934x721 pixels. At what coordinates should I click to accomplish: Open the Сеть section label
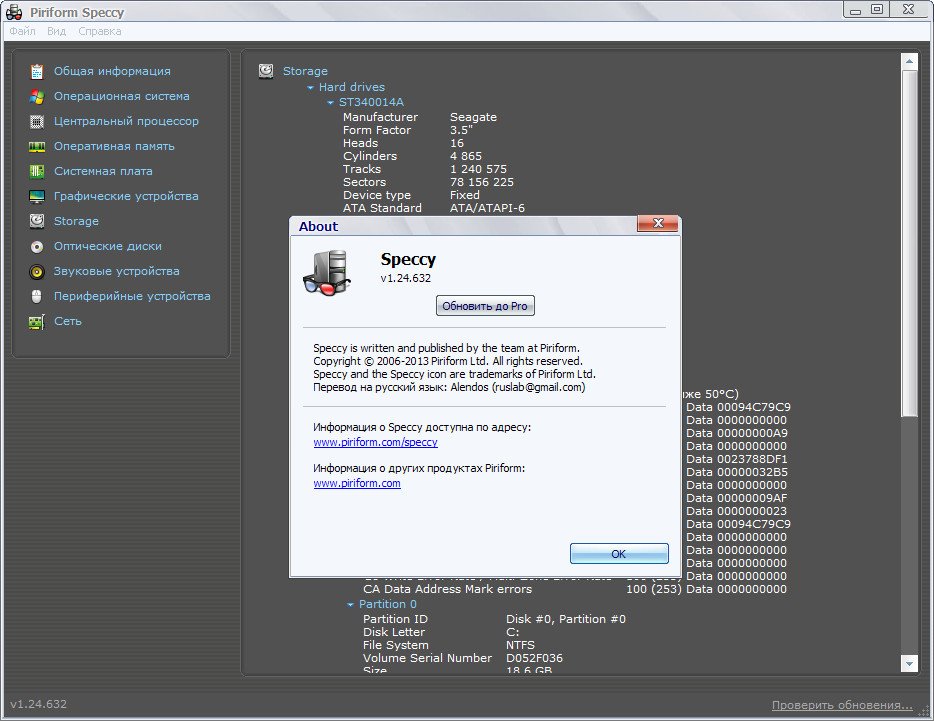pos(68,321)
